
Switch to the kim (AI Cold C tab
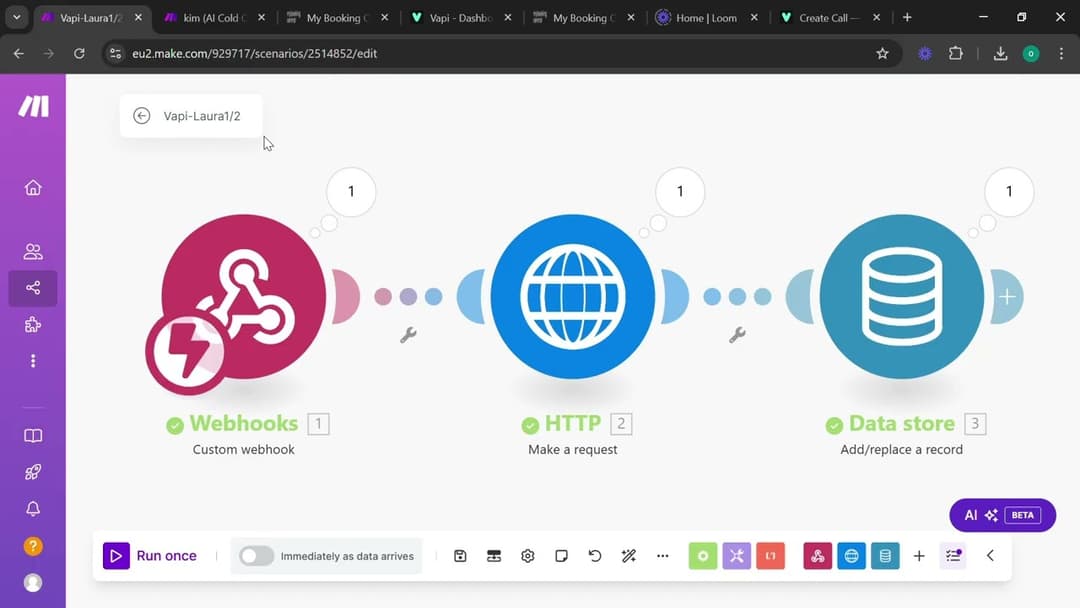click(215, 18)
